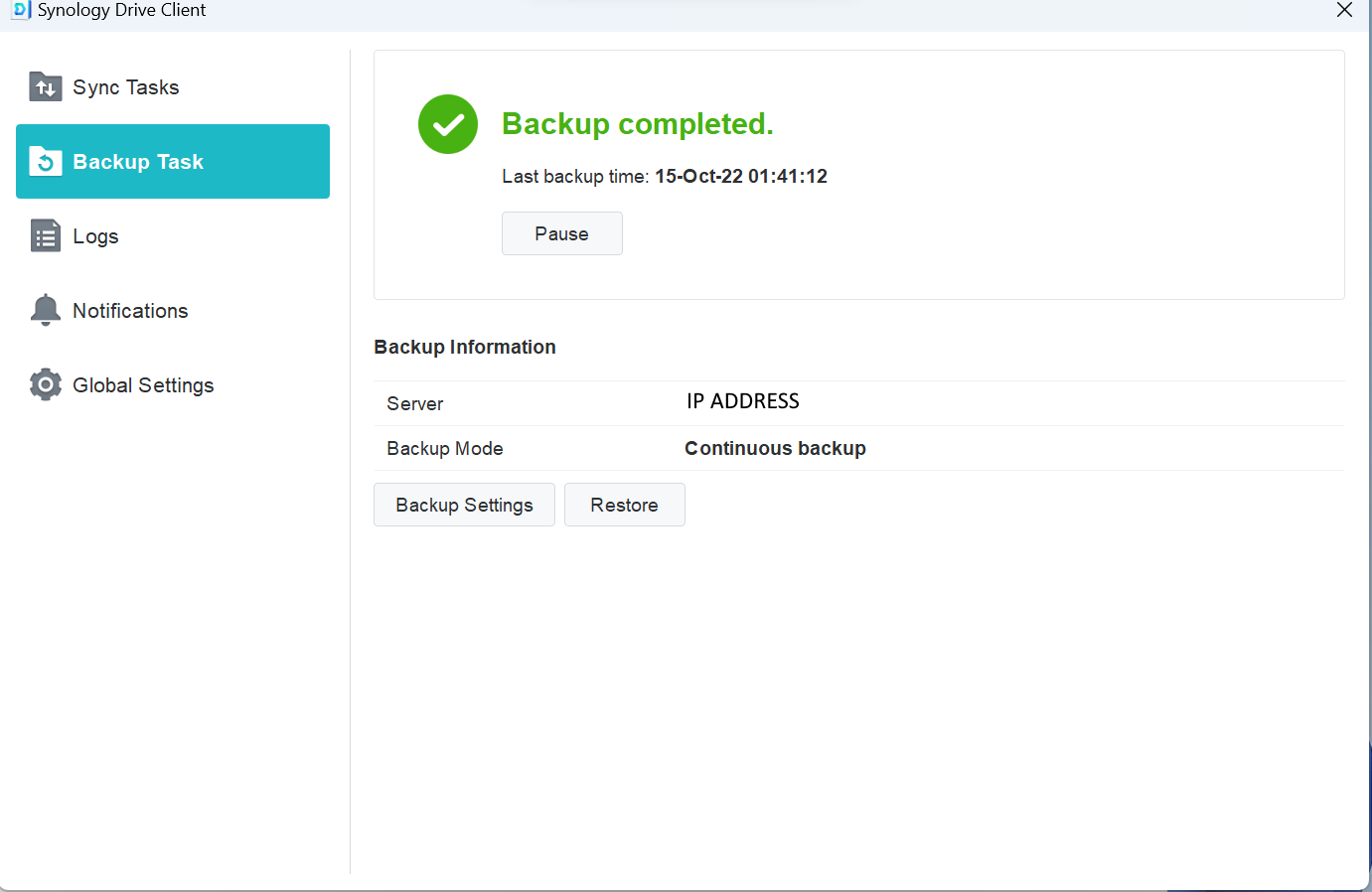Image resolution: width=1372 pixels, height=892 pixels.
Task: Click the IP ADDRESS server value
Action: (x=743, y=401)
